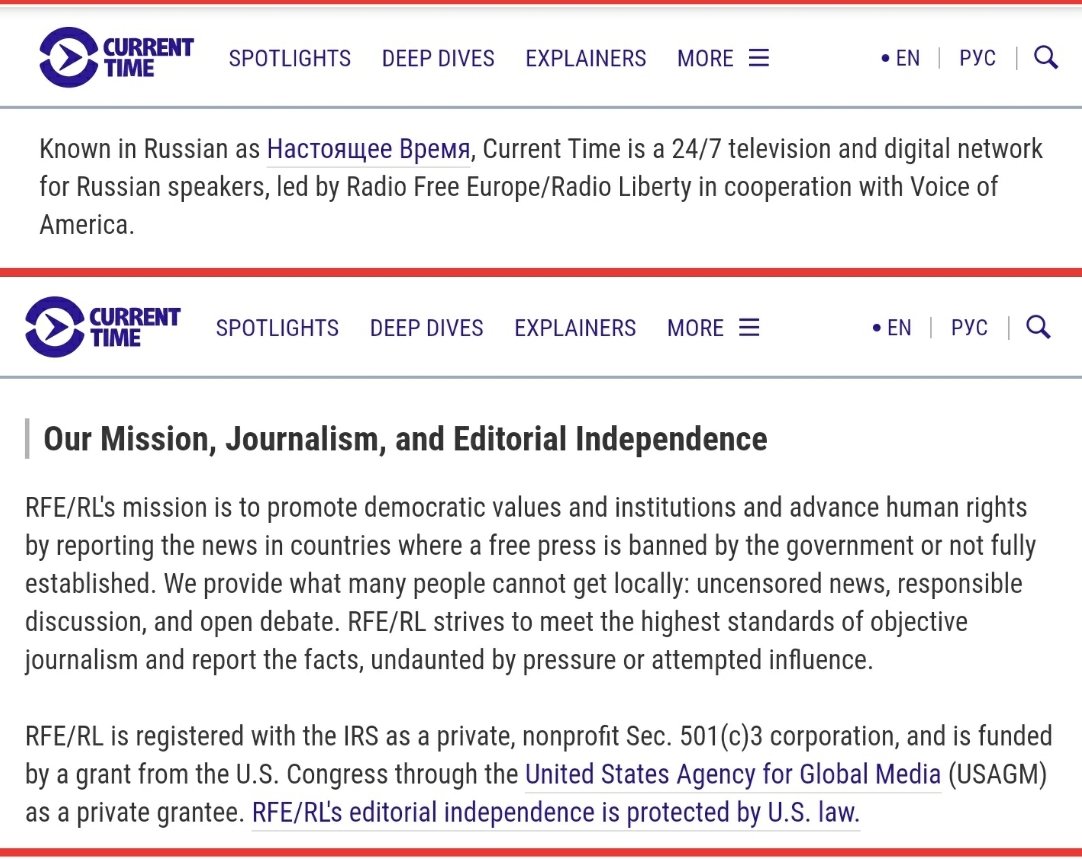This screenshot has width=1082, height=860.
Task: Click Current Time logo in top header
Action: coord(116,57)
